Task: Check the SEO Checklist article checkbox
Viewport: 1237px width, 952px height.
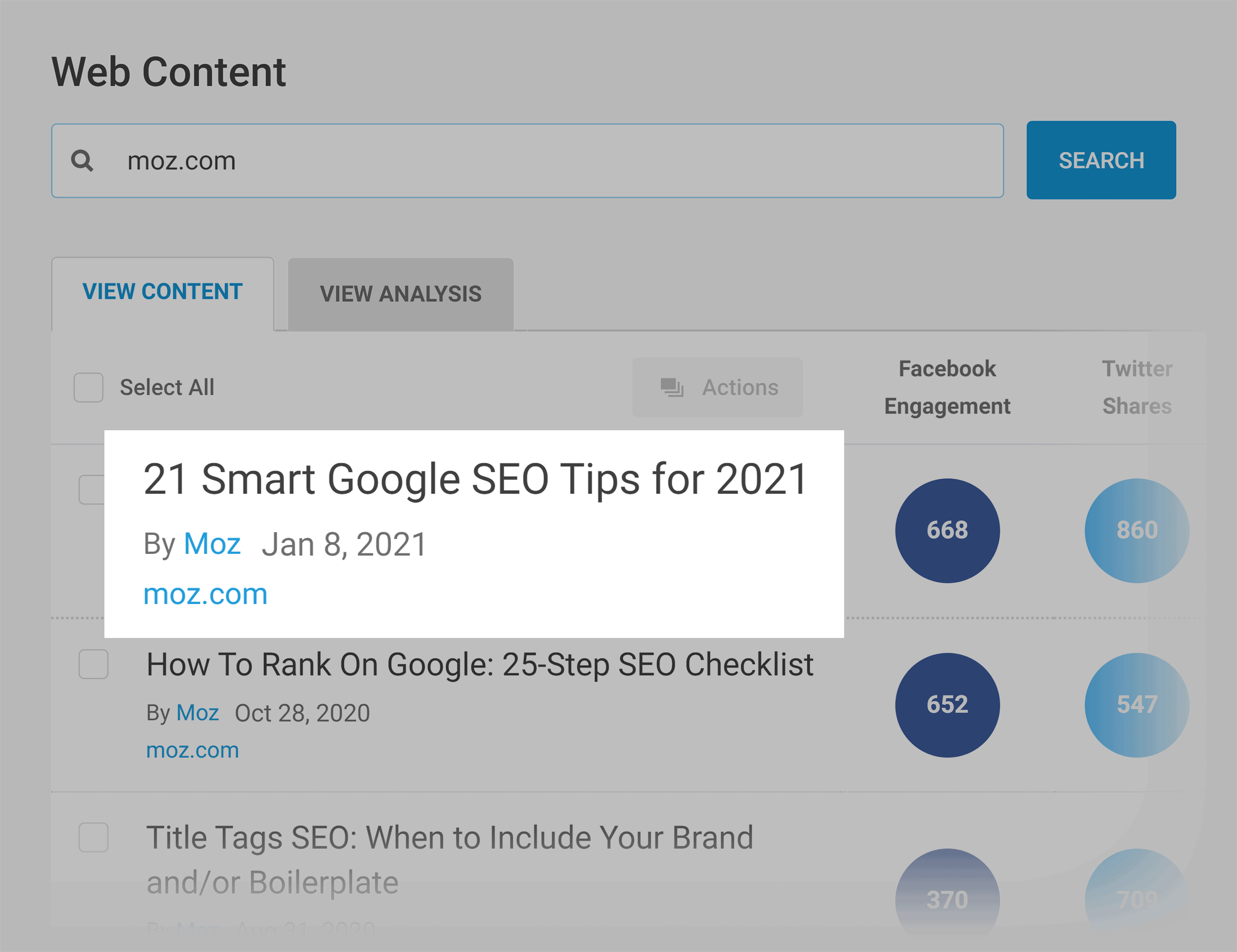Action: click(93, 663)
